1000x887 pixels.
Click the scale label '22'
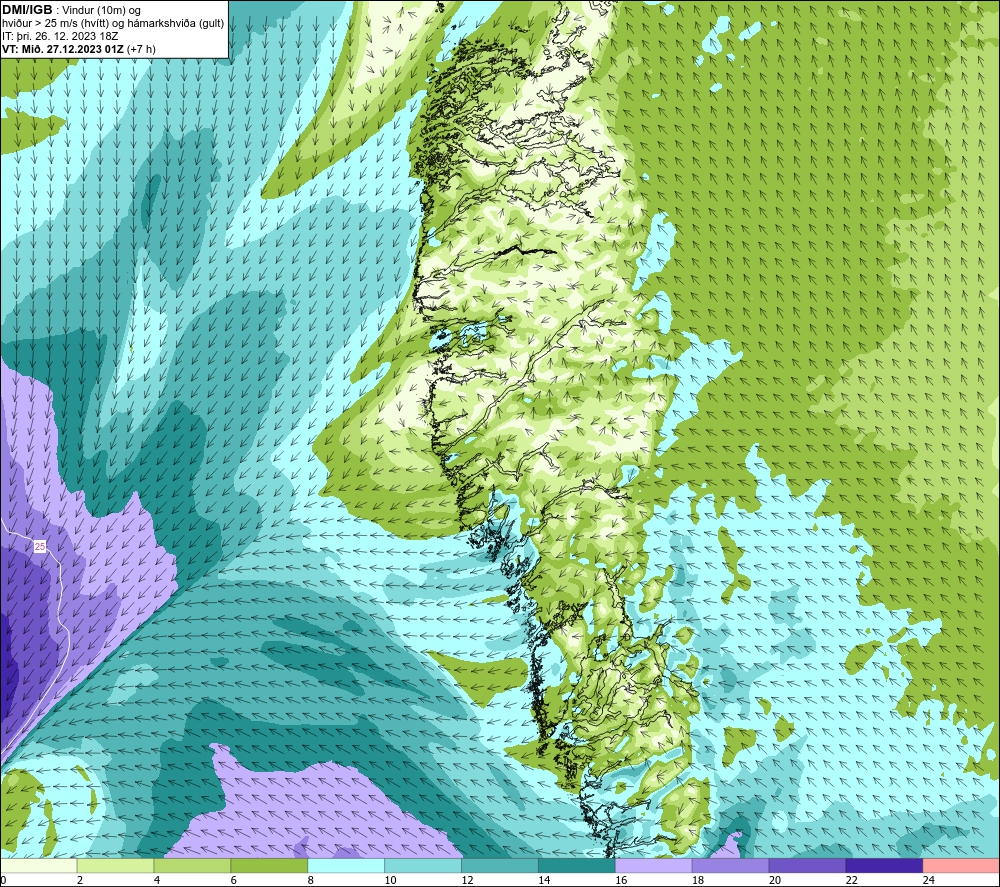pos(851,880)
